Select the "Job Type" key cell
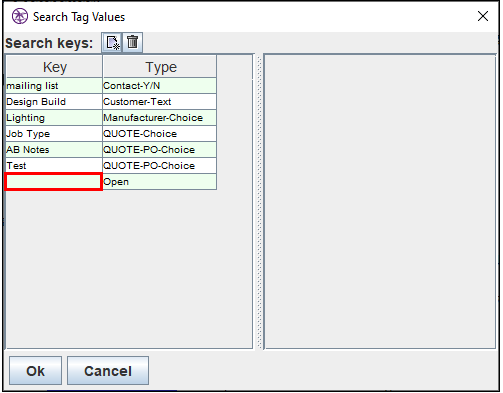 click(x=54, y=134)
